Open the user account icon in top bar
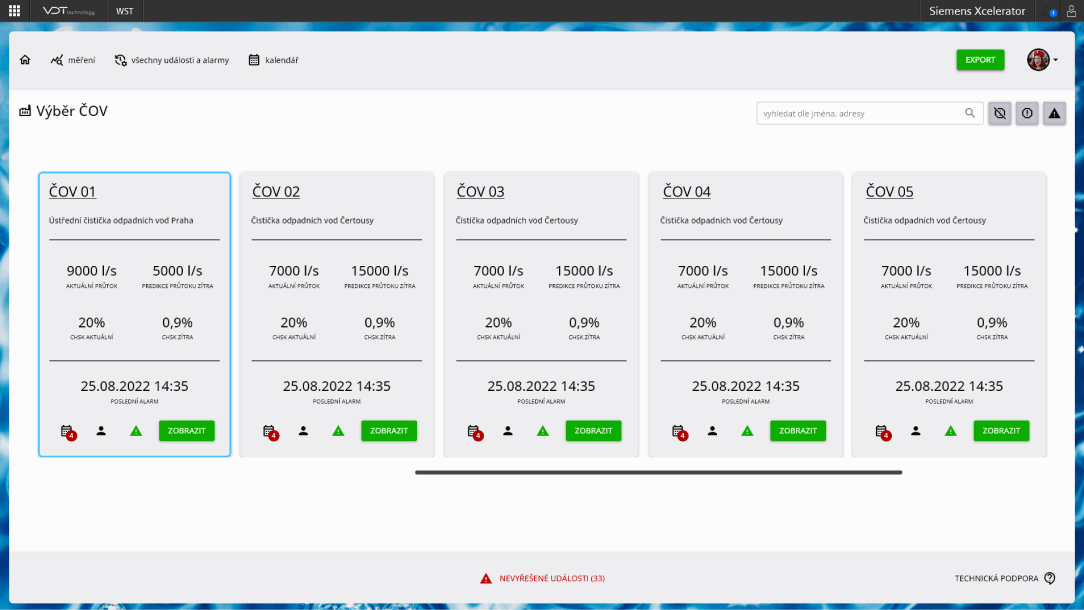The width and height of the screenshot is (1084, 610). coord(1072,11)
